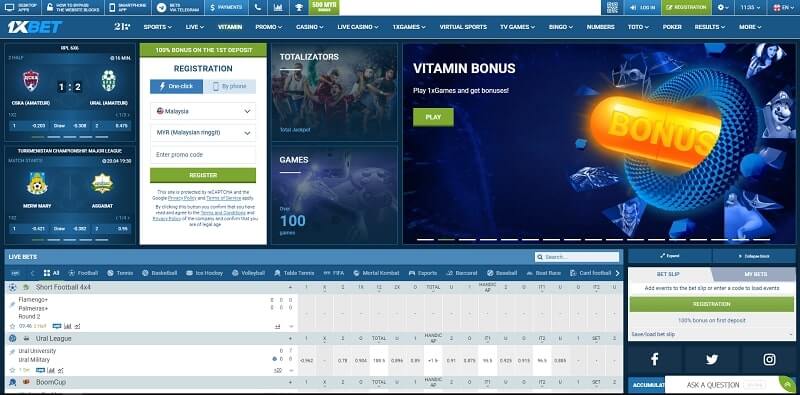Viewport: 800px width, 395px height.
Task: Open the Malaysia country dropdown
Action: (203, 111)
